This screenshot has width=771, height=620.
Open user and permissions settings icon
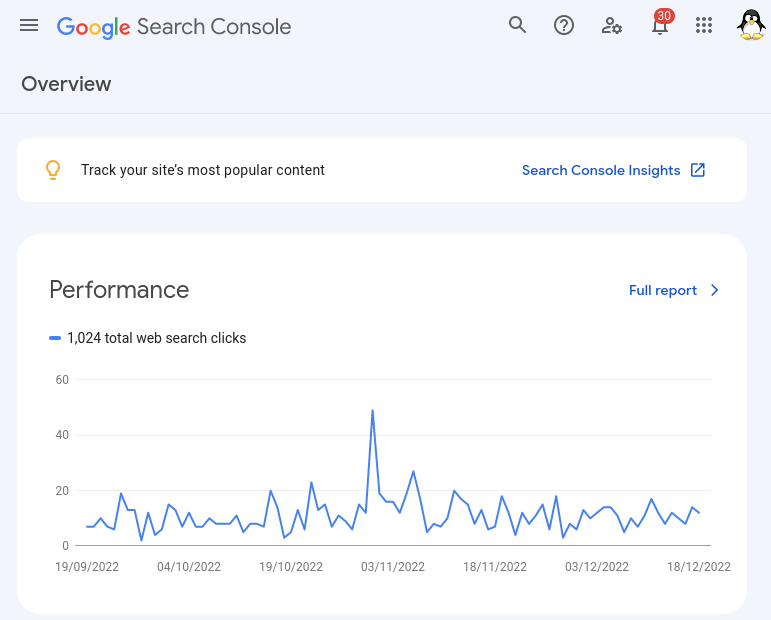coord(611,25)
